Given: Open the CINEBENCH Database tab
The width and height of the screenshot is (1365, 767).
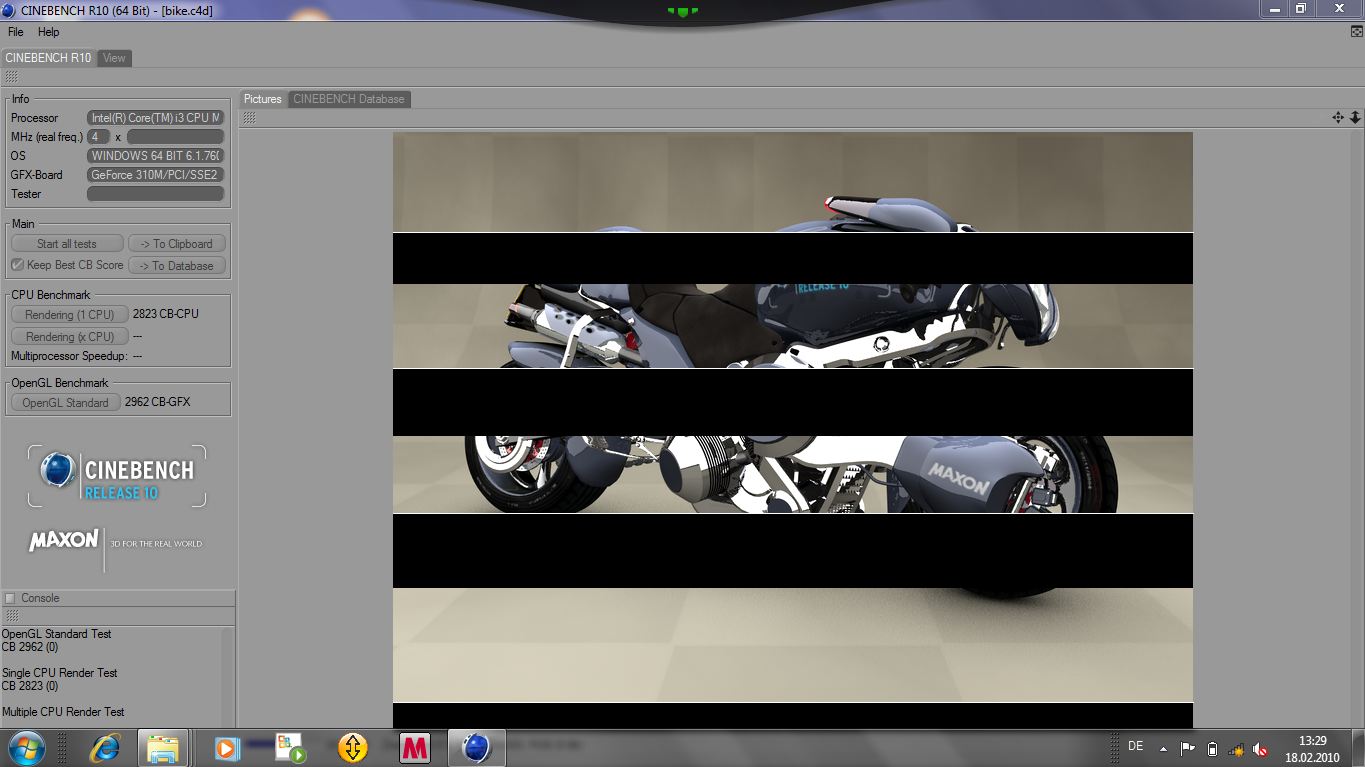Looking at the screenshot, I should coord(349,99).
